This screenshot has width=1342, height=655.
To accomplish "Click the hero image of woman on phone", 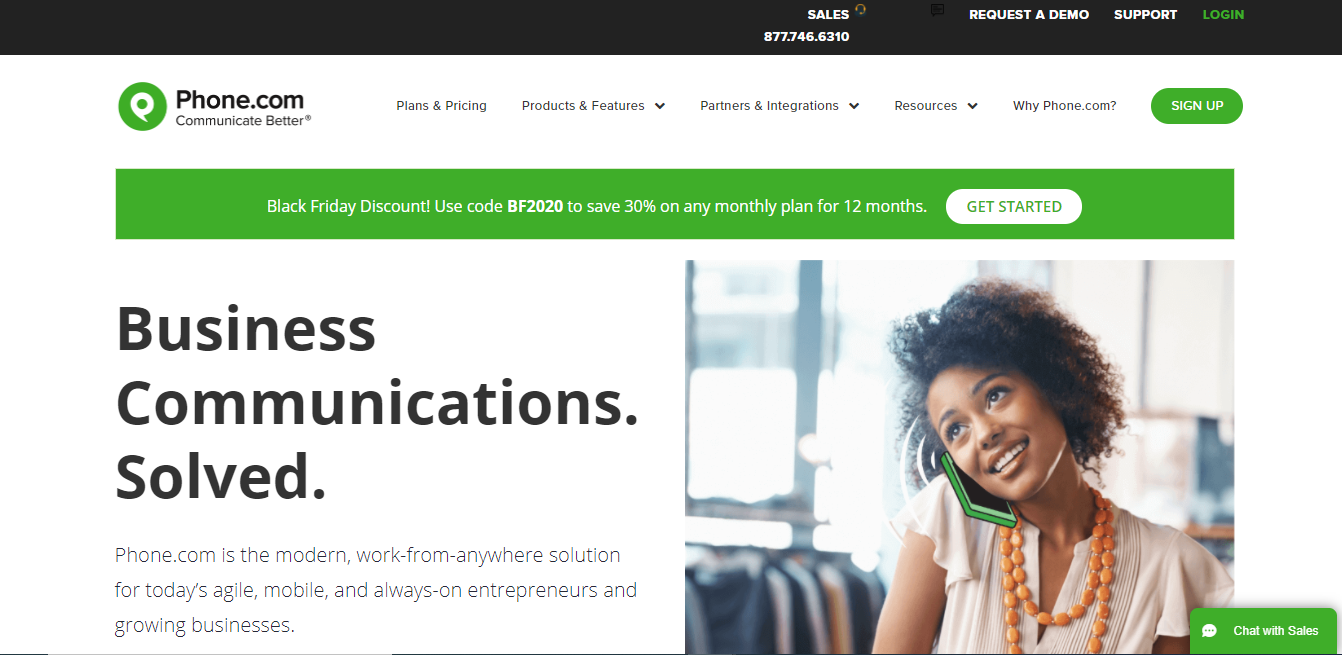I will click(x=959, y=457).
